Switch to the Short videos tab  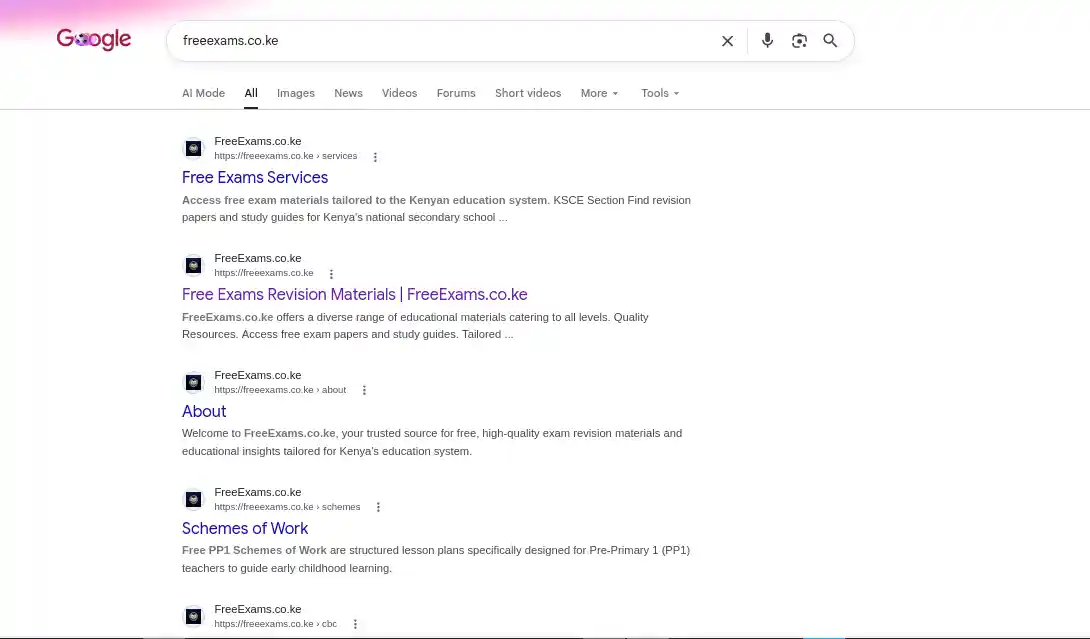[x=528, y=93]
